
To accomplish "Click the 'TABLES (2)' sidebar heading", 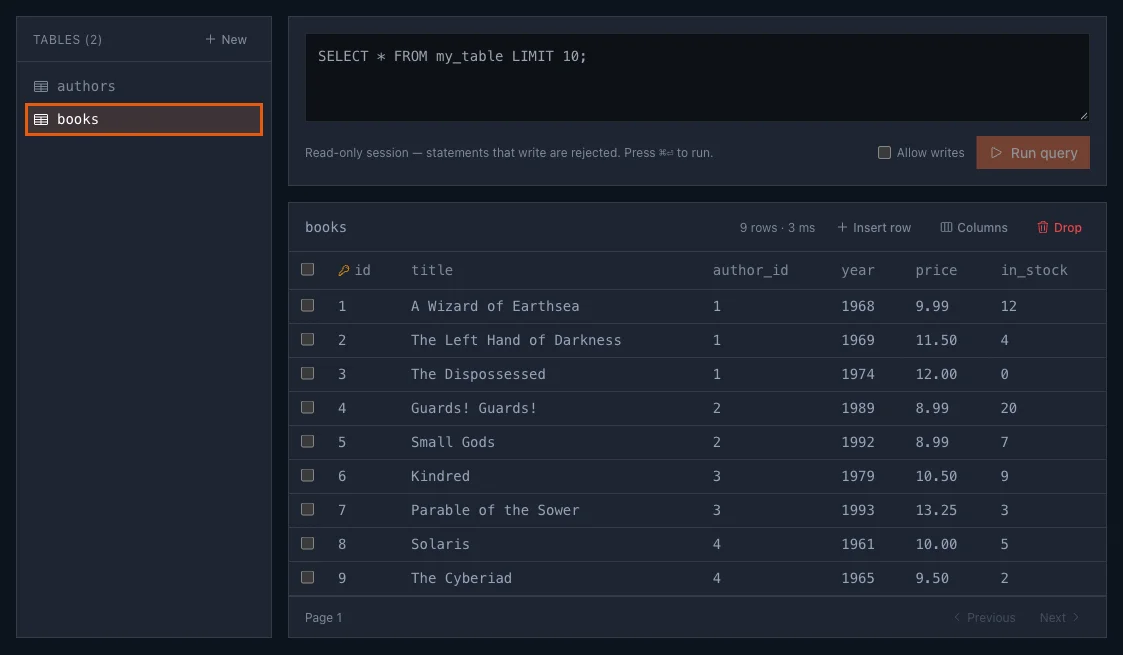I will (67, 39).
